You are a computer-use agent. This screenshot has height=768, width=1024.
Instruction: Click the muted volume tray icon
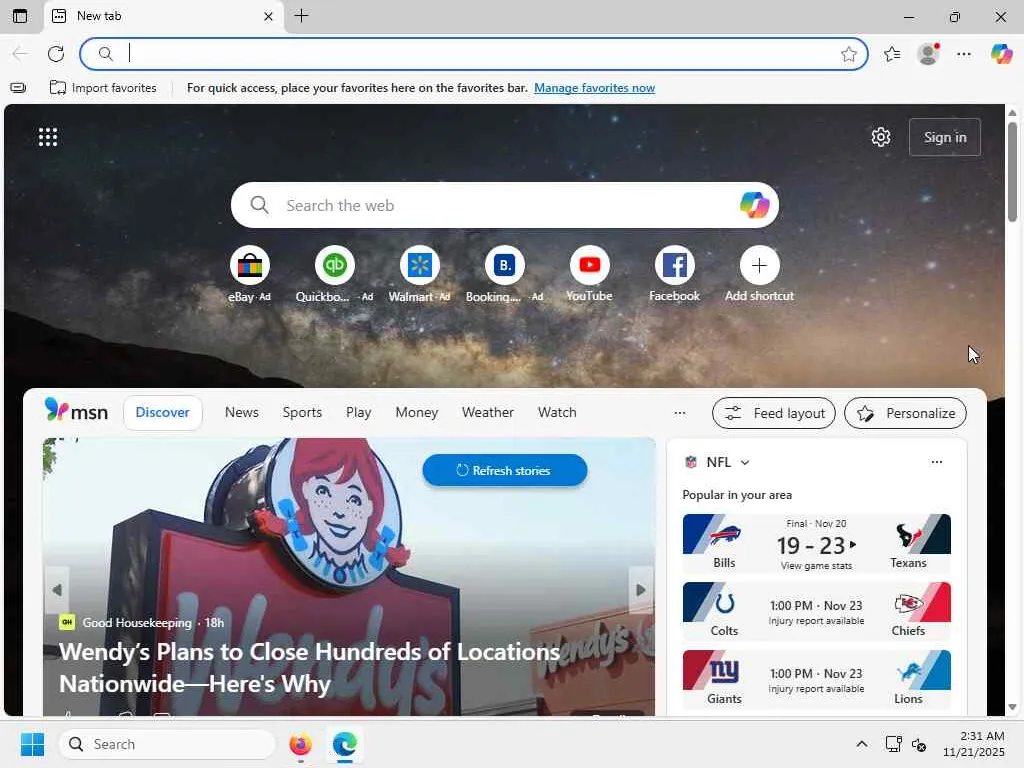919,744
